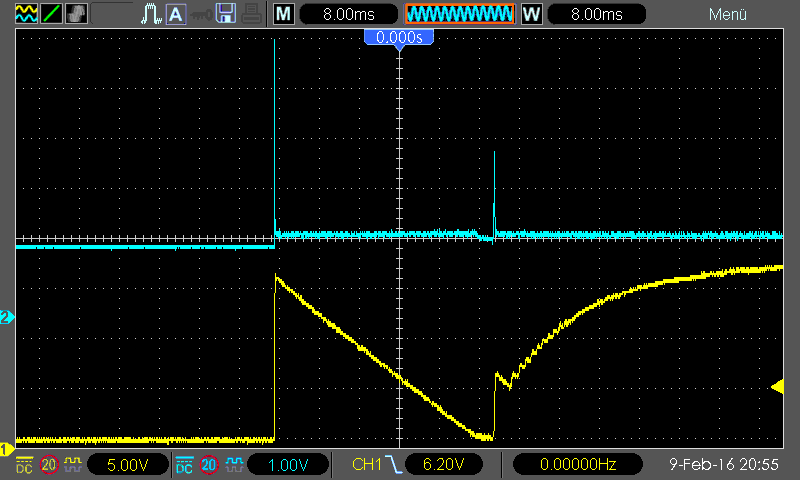This screenshot has width=800, height=480.
Task: Select the green line vector display icon
Action: (x=51, y=14)
